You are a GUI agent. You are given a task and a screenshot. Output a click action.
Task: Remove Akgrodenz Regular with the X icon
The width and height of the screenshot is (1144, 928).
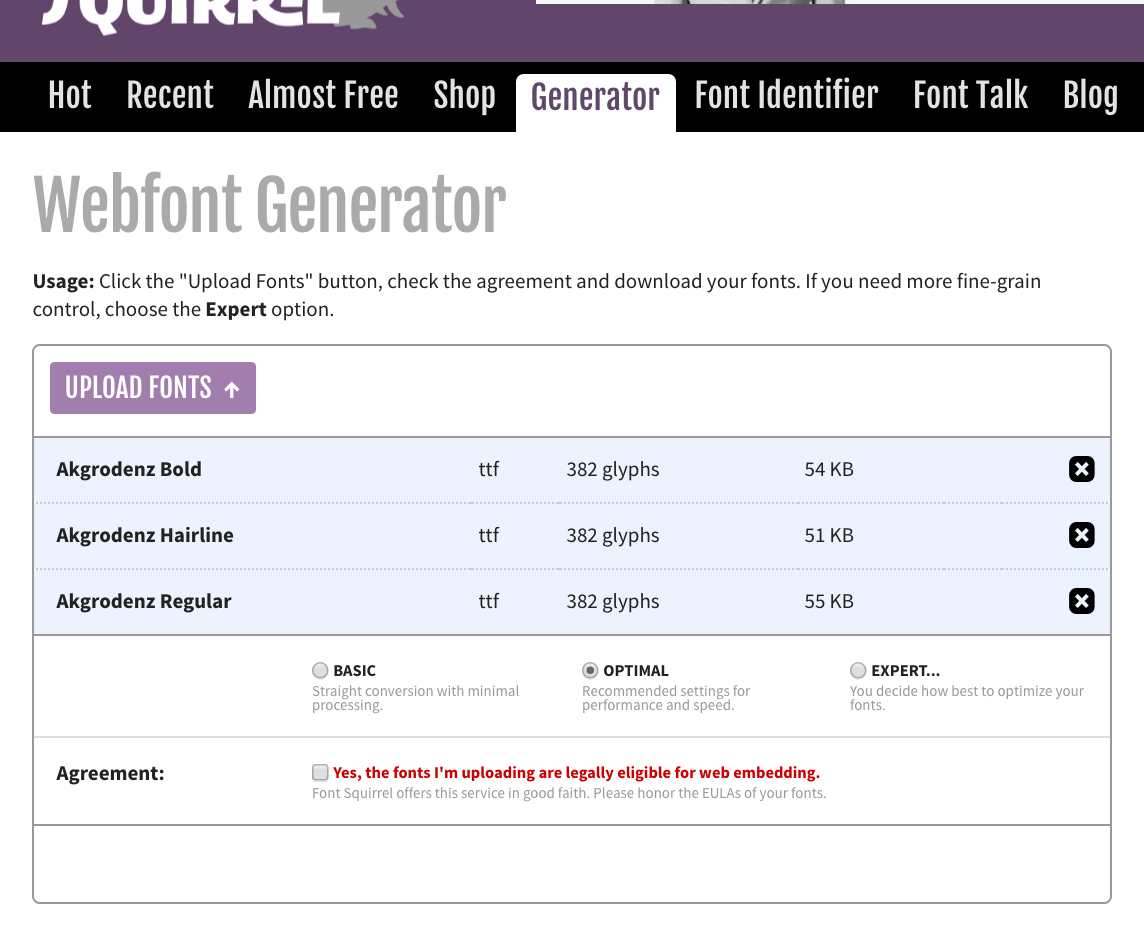coord(1081,601)
